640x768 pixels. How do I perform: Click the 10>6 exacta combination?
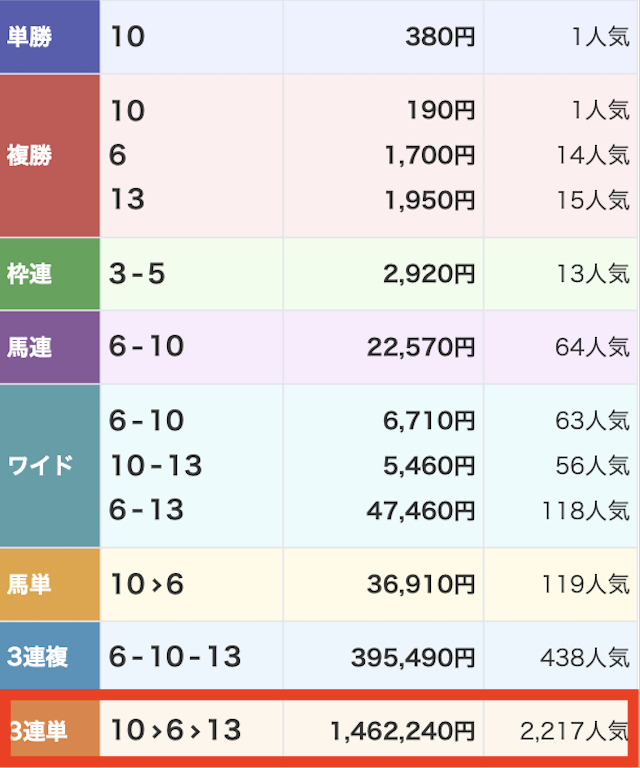147,584
